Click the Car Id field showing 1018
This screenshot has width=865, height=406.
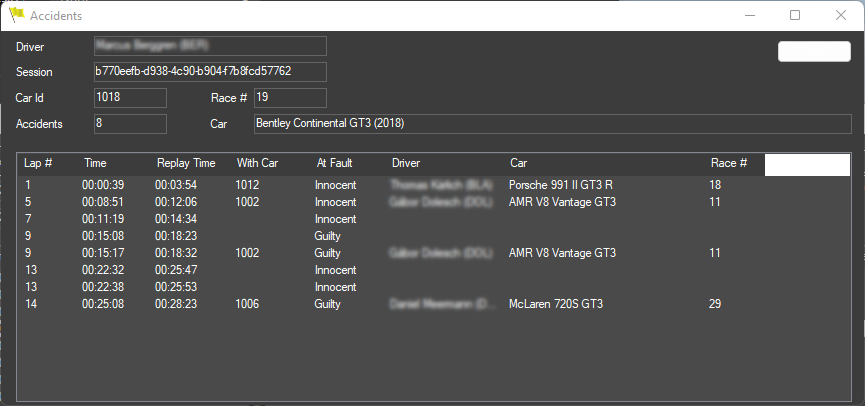point(129,97)
